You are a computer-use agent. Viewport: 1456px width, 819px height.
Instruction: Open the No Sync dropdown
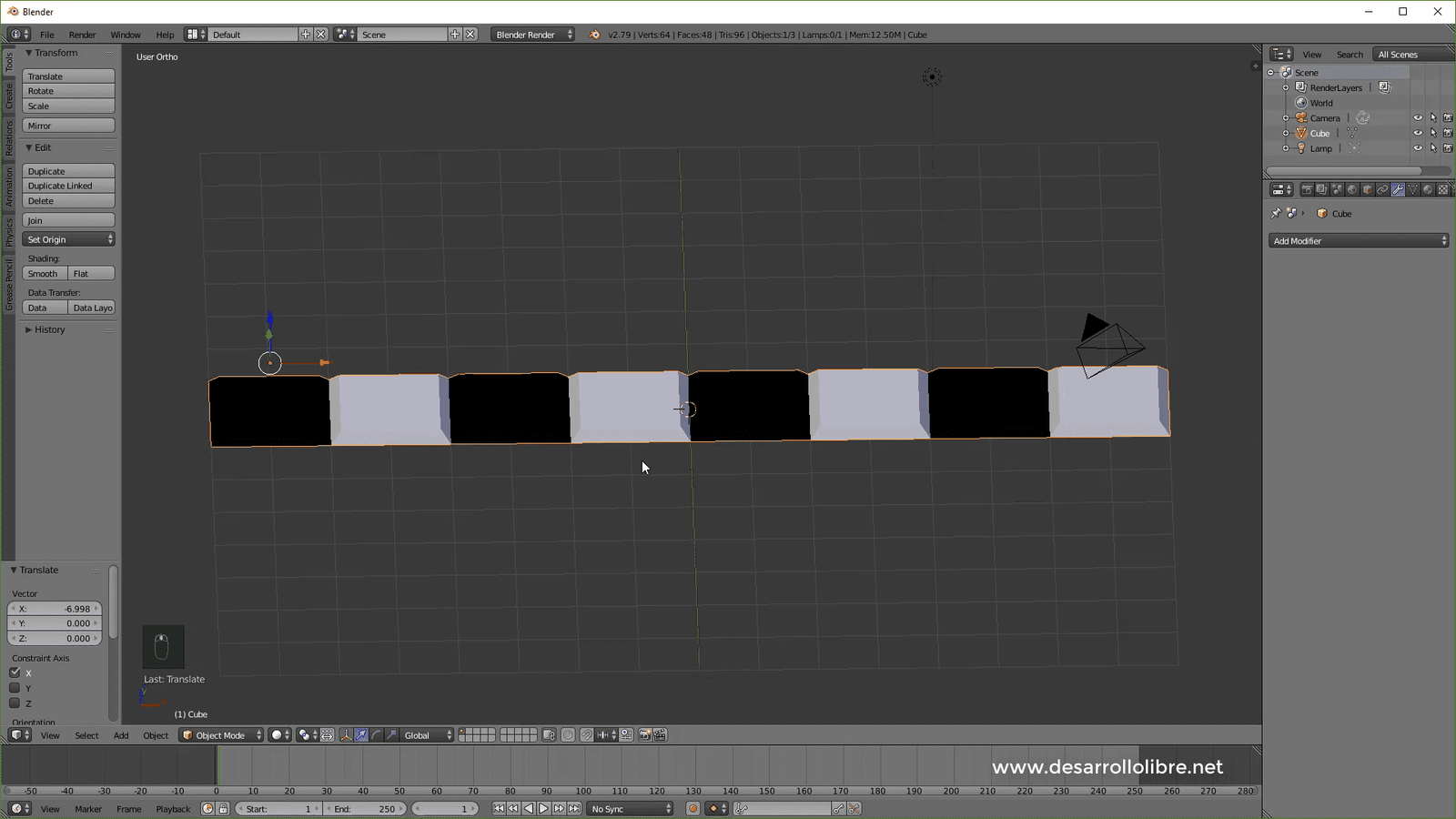[630, 809]
